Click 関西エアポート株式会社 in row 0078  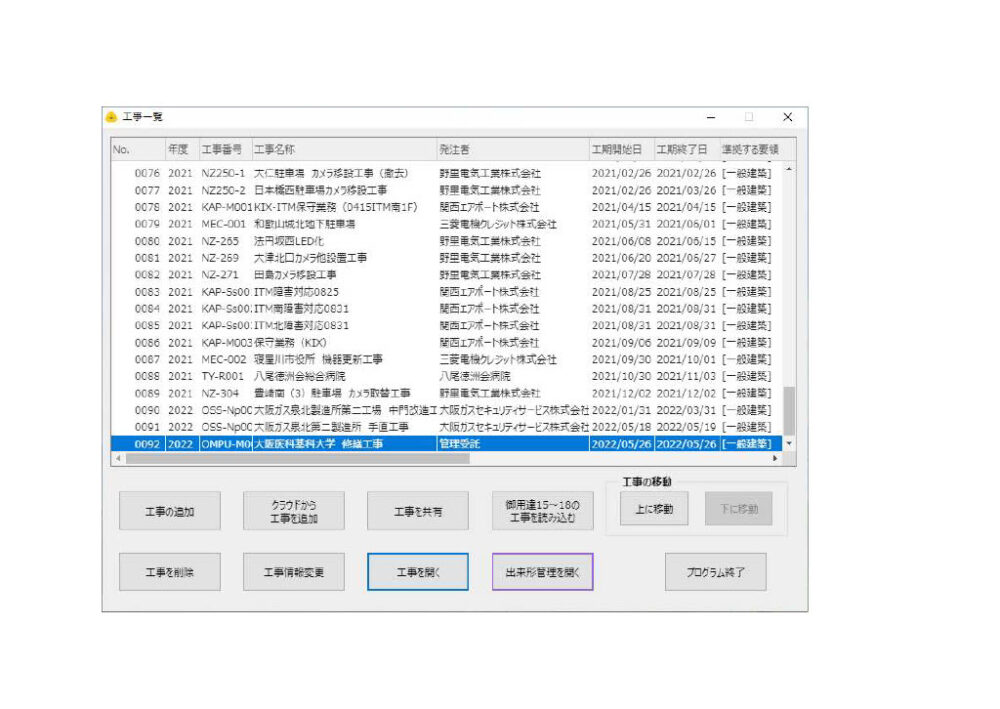tap(489, 207)
